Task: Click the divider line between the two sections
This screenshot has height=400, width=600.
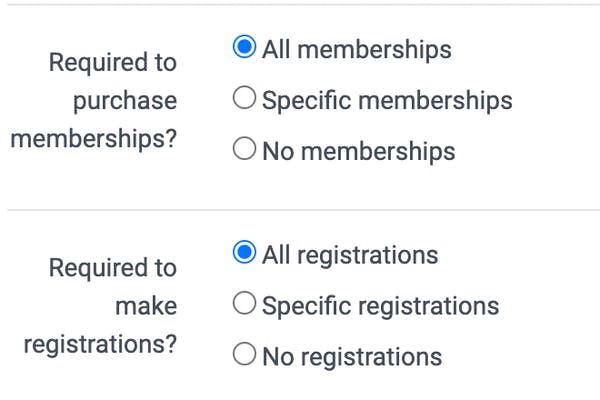Action: click(x=304, y=210)
